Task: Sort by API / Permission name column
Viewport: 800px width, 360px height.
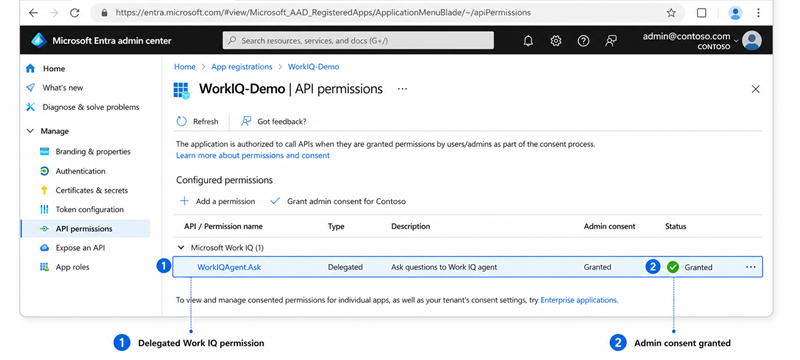Action: pyautogui.click(x=223, y=226)
